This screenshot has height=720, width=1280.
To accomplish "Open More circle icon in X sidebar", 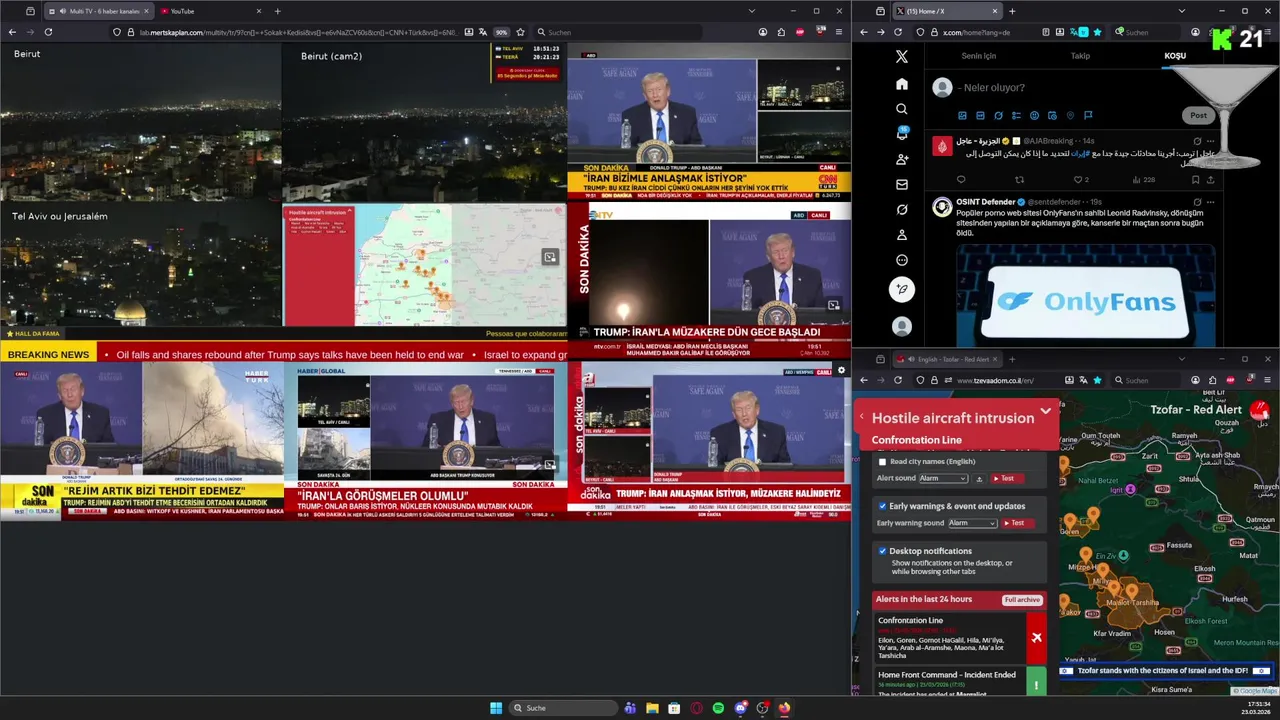I will [902, 261].
